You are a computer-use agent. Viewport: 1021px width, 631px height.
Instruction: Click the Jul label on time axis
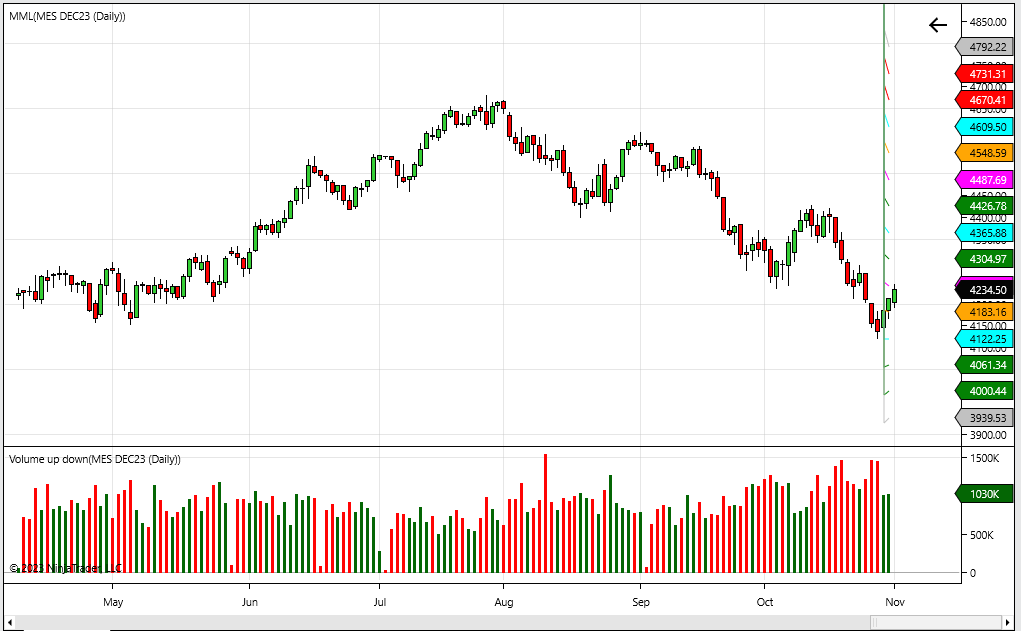380,602
